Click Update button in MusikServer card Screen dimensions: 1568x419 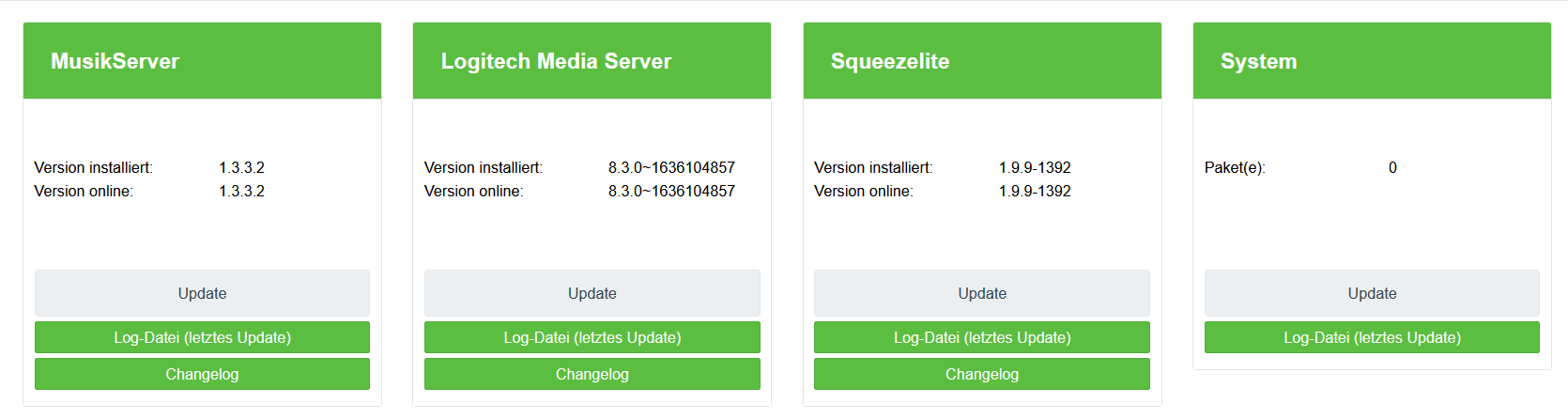202,293
